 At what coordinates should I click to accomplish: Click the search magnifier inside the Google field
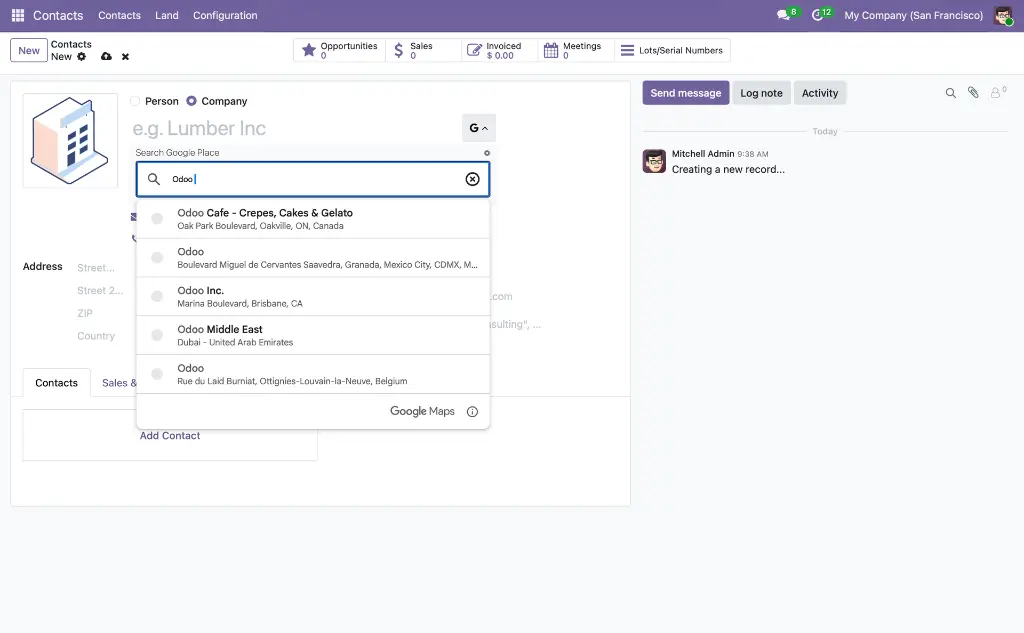click(x=153, y=179)
